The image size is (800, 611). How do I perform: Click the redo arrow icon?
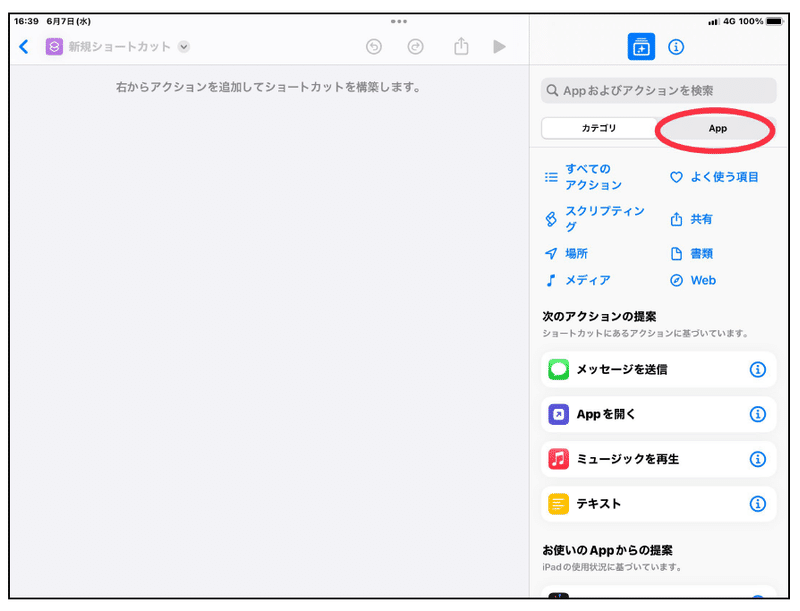(415, 47)
